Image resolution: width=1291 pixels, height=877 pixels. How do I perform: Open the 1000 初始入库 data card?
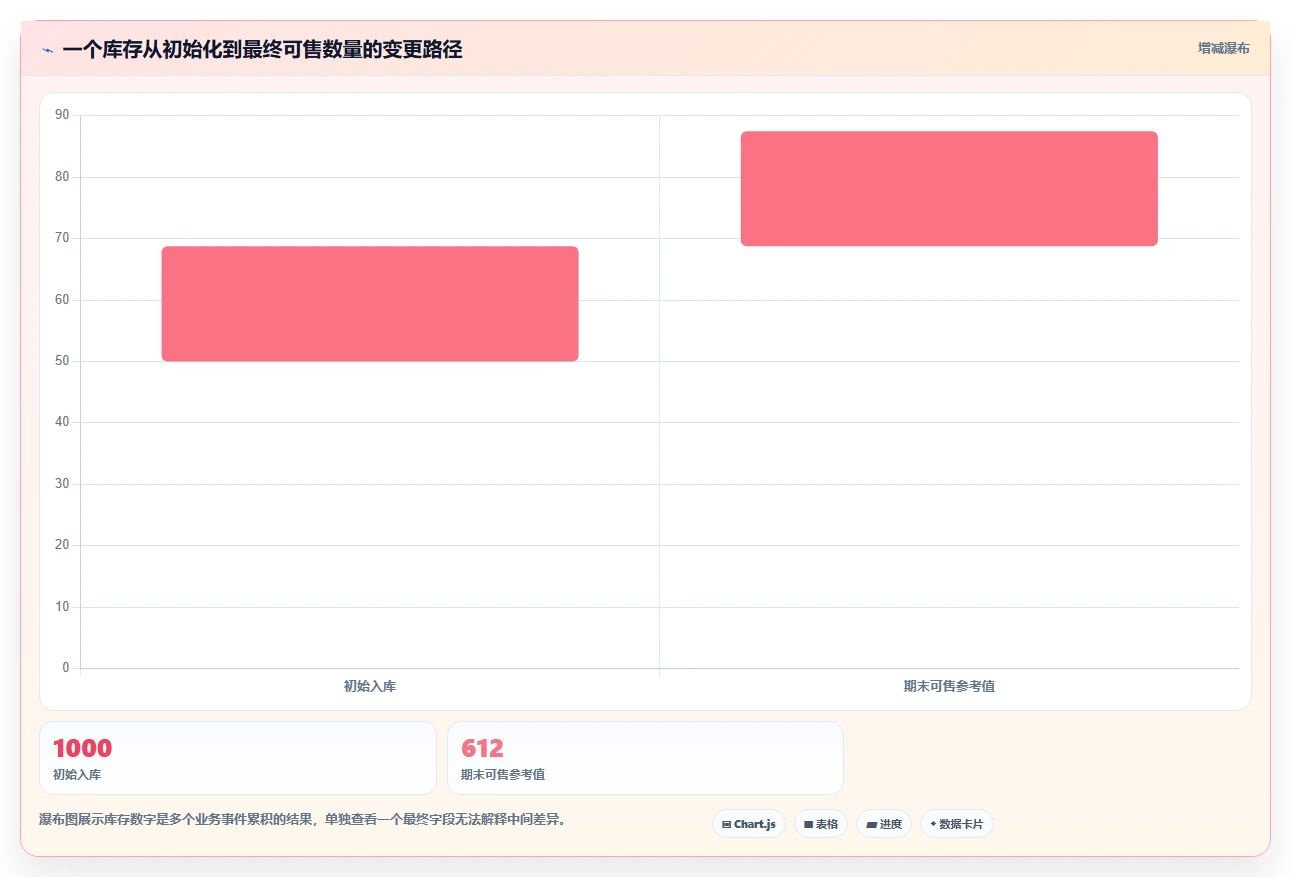pyautogui.click(x=238, y=758)
